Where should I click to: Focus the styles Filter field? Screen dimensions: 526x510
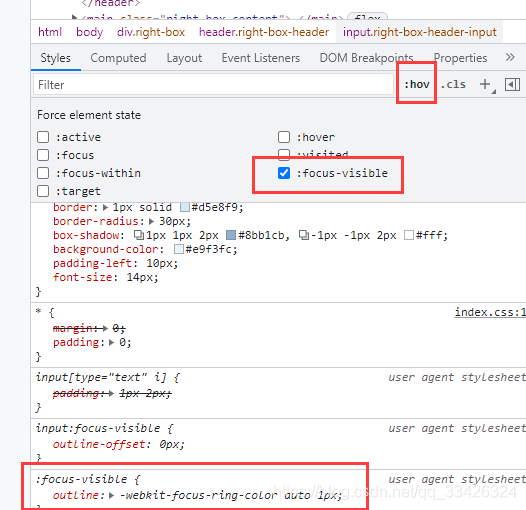click(213, 85)
